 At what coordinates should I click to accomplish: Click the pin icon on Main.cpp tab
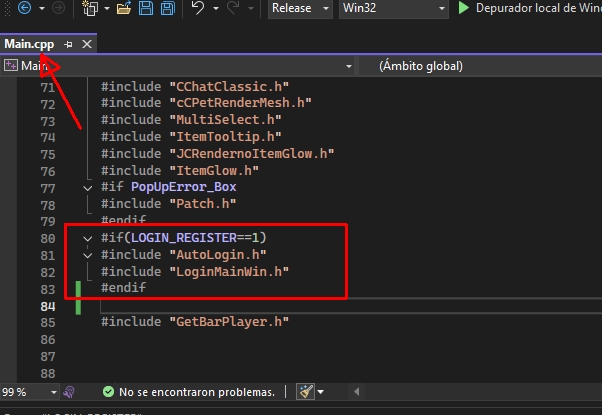point(68,45)
